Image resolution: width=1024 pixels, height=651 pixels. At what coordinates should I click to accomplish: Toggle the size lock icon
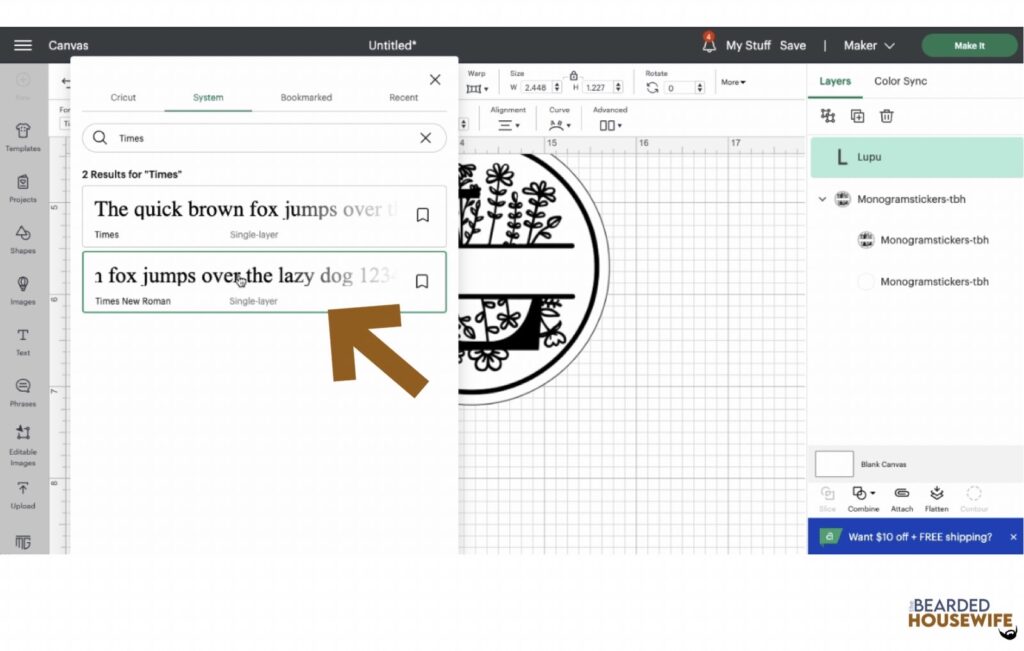tap(573, 75)
